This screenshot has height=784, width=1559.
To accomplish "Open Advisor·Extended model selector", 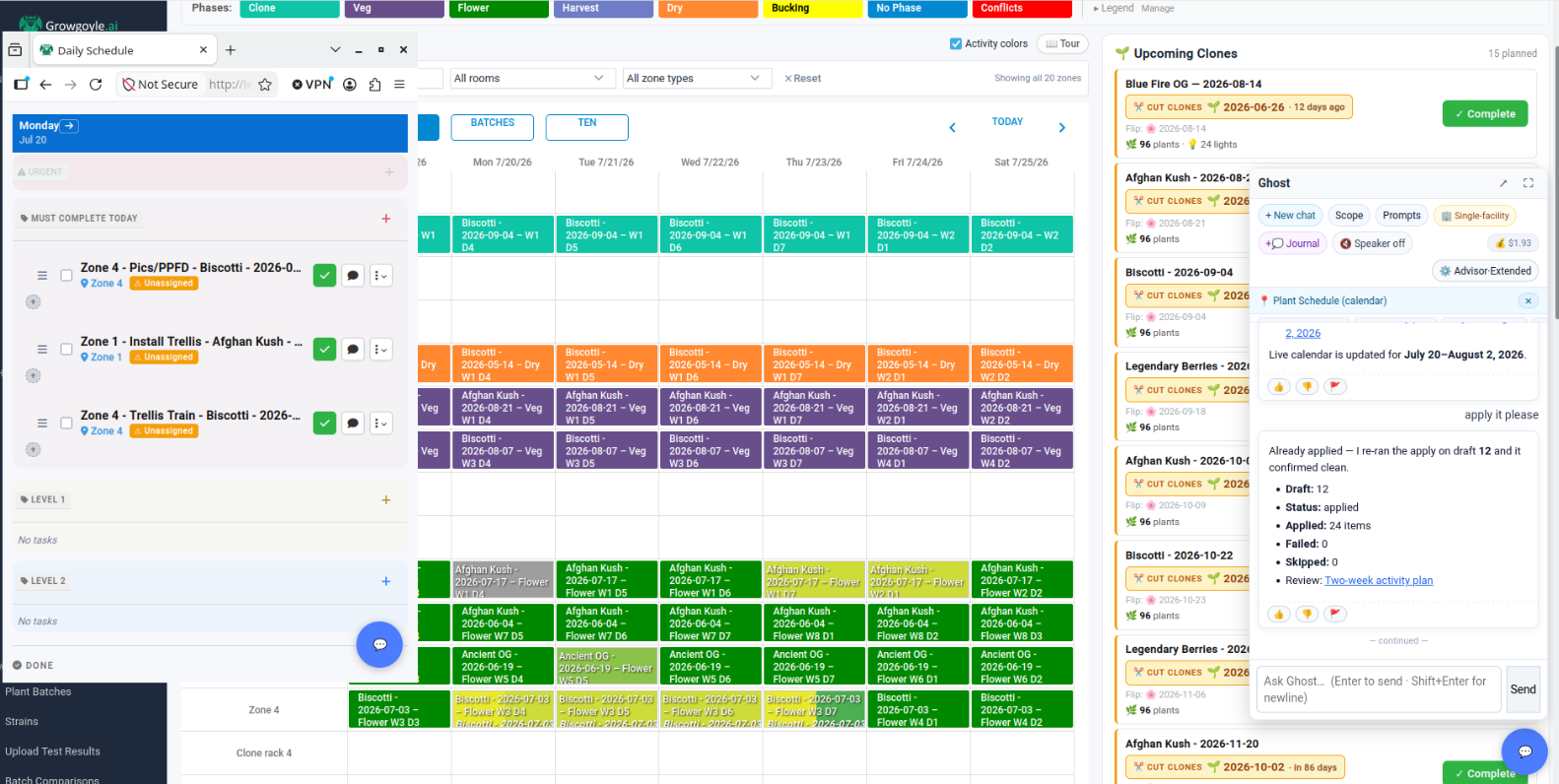I will click(x=1485, y=271).
